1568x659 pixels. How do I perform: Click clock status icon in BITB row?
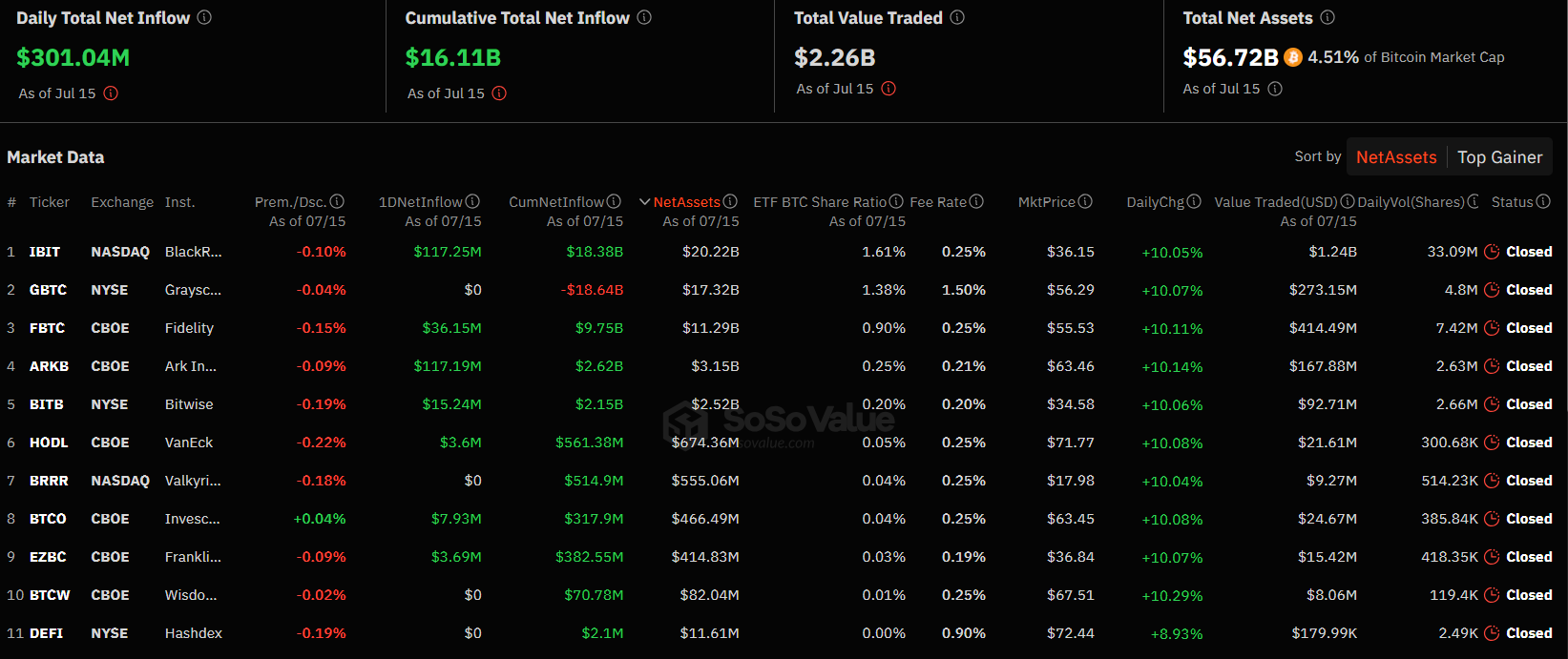(1492, 404)
